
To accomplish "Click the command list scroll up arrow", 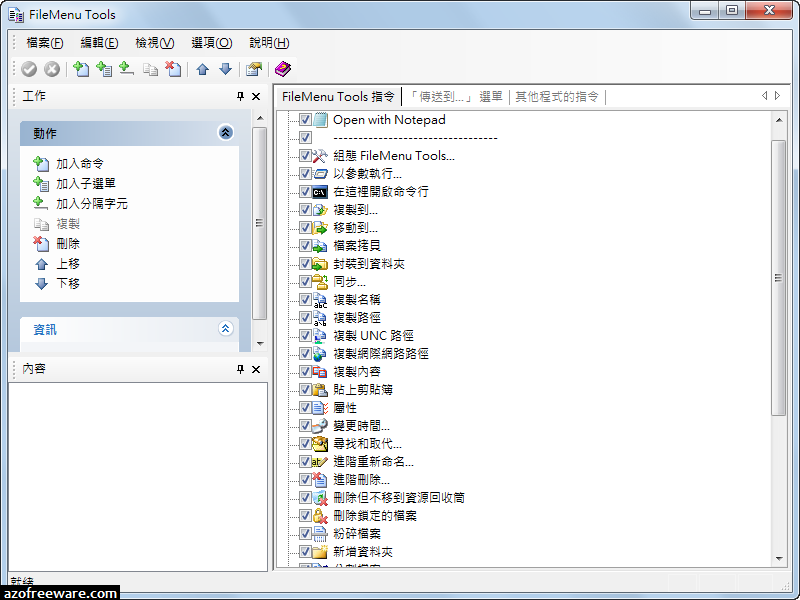I will coord(779,120).
